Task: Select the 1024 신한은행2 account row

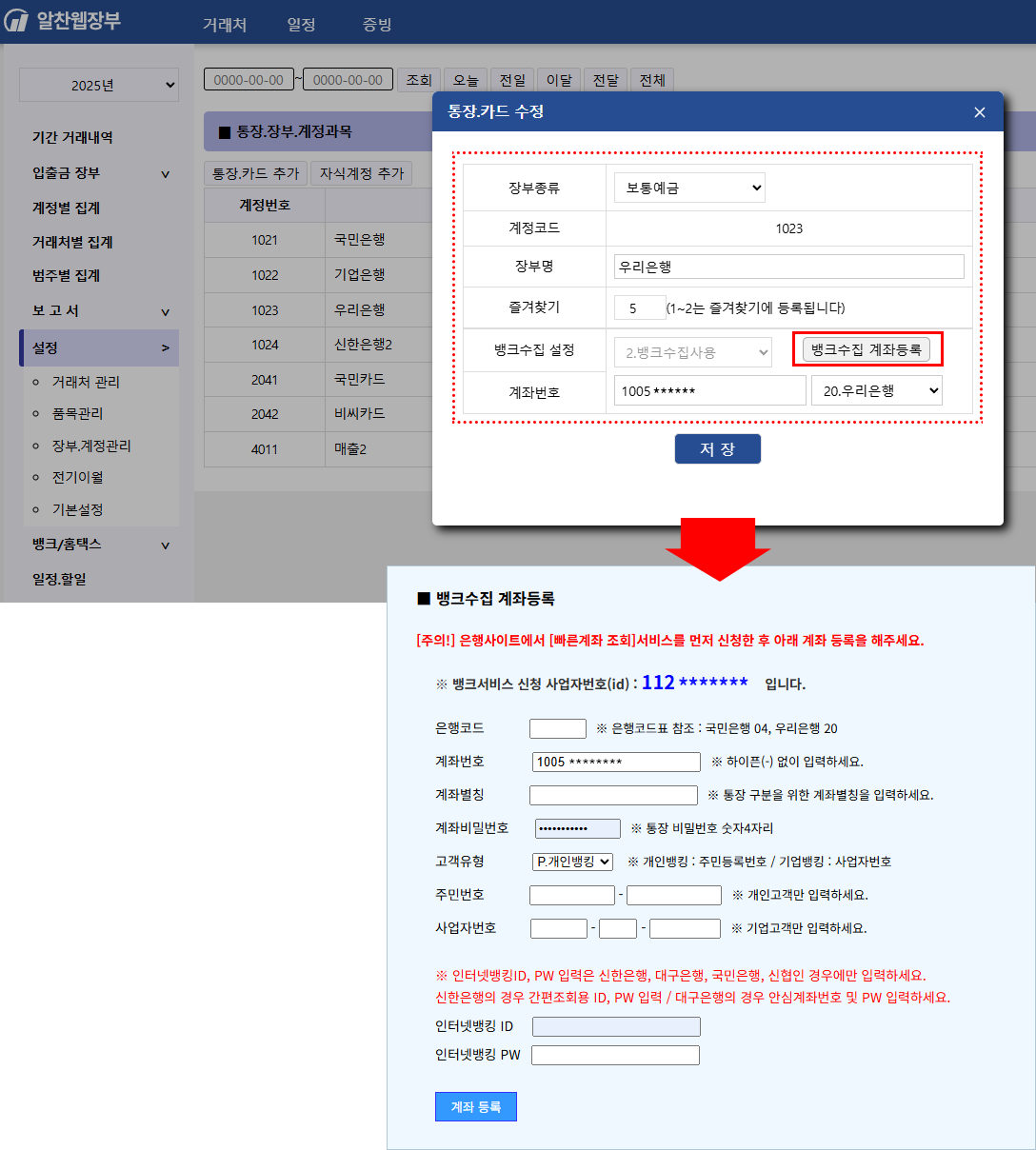Action: pyautogui.click(x=318, y=345)
